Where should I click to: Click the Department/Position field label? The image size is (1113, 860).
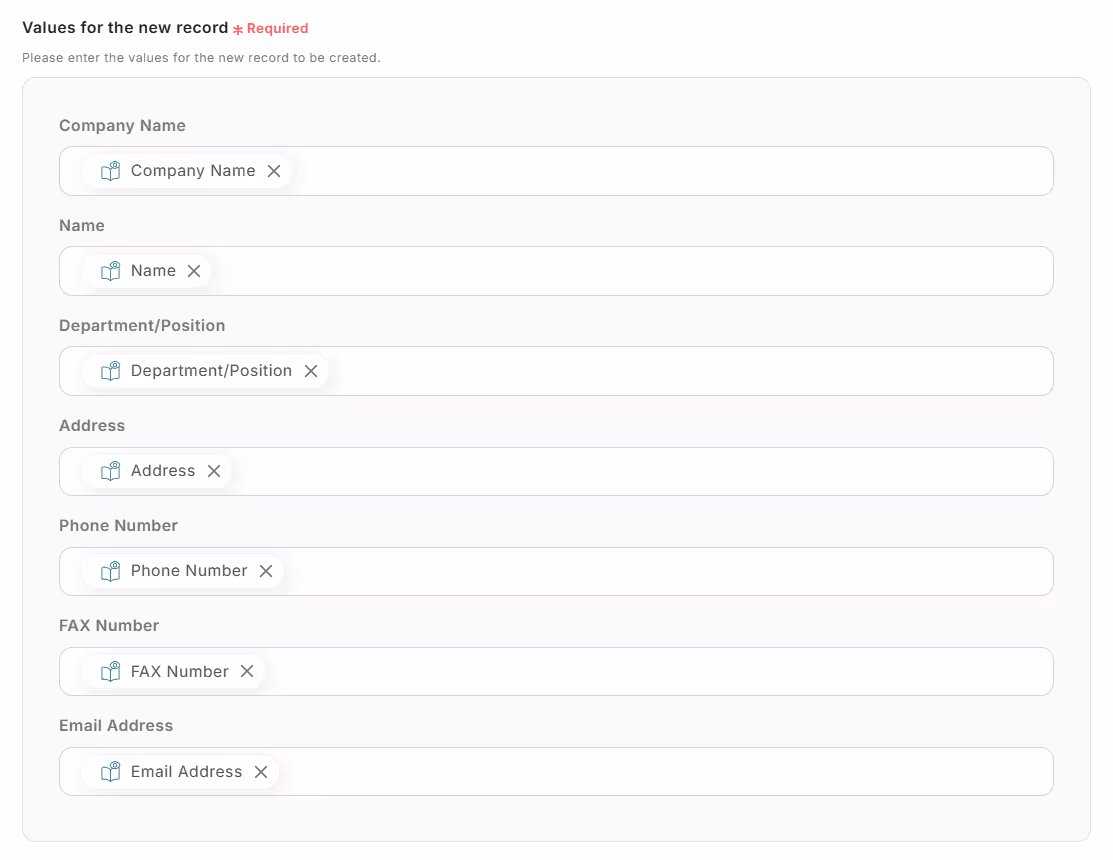click(x=142, y=326)
